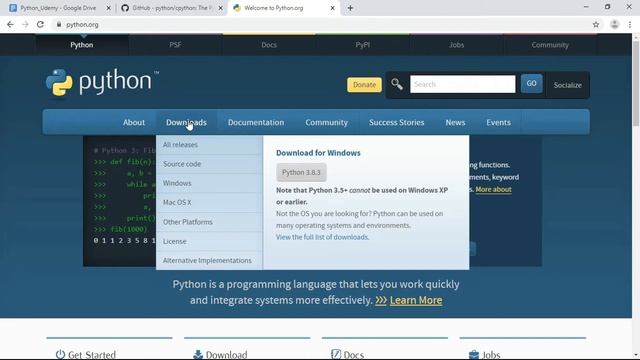This screenshot has height=360, width=640.
Task: Open the About navigation menu
Action: coord(134,122)
